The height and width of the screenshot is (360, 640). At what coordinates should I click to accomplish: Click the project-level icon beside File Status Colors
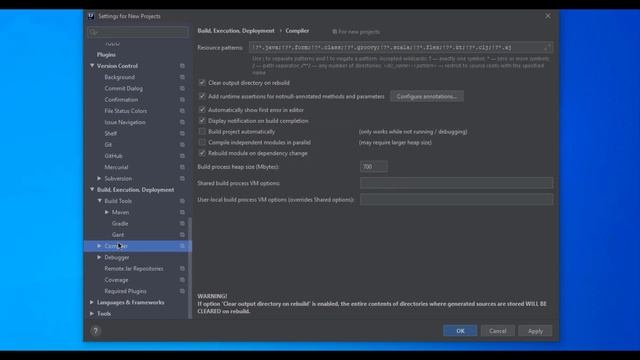182,111
